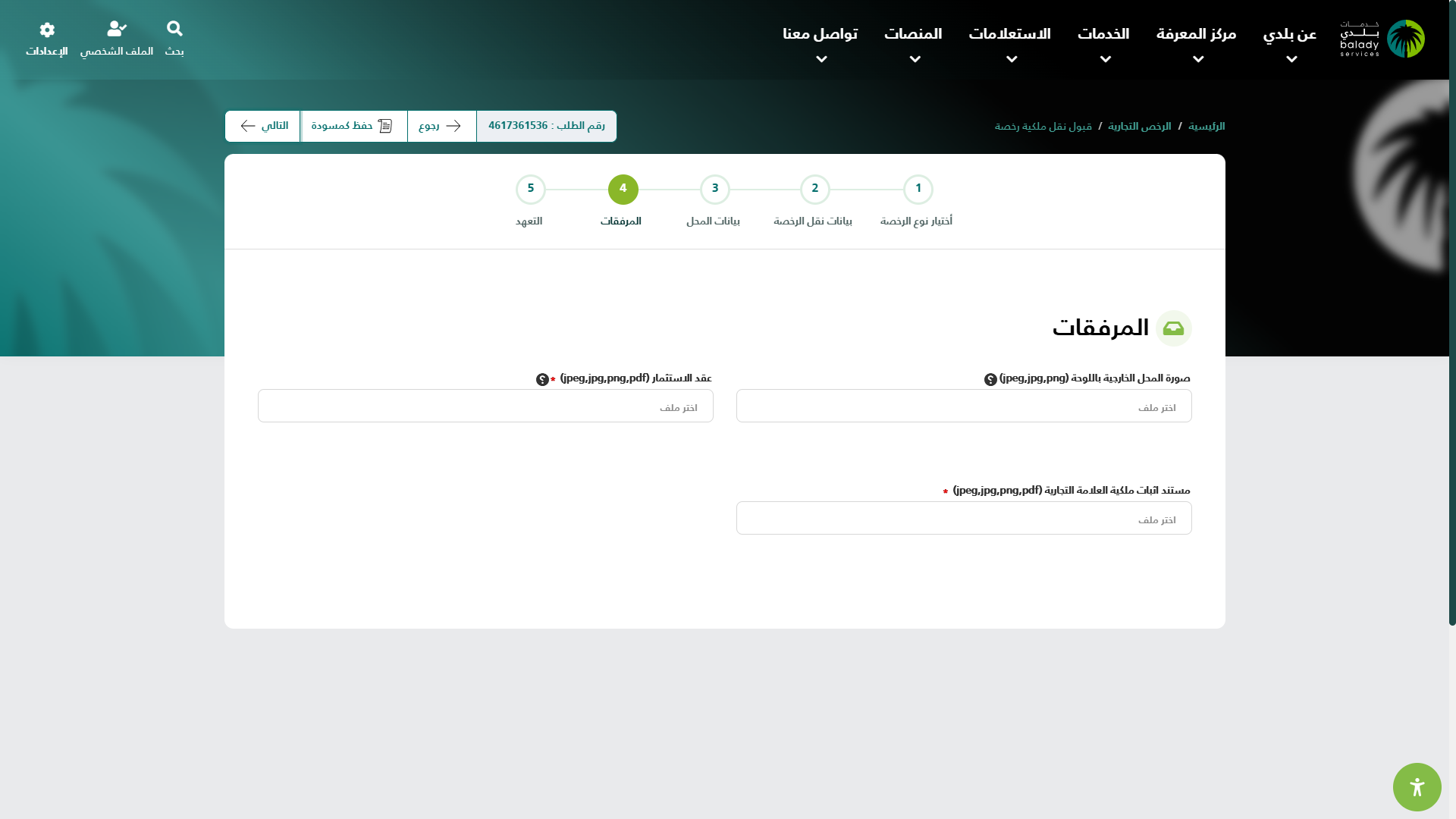Click the search magnifier icon
1456x819 pixels.
click(174, 29)
